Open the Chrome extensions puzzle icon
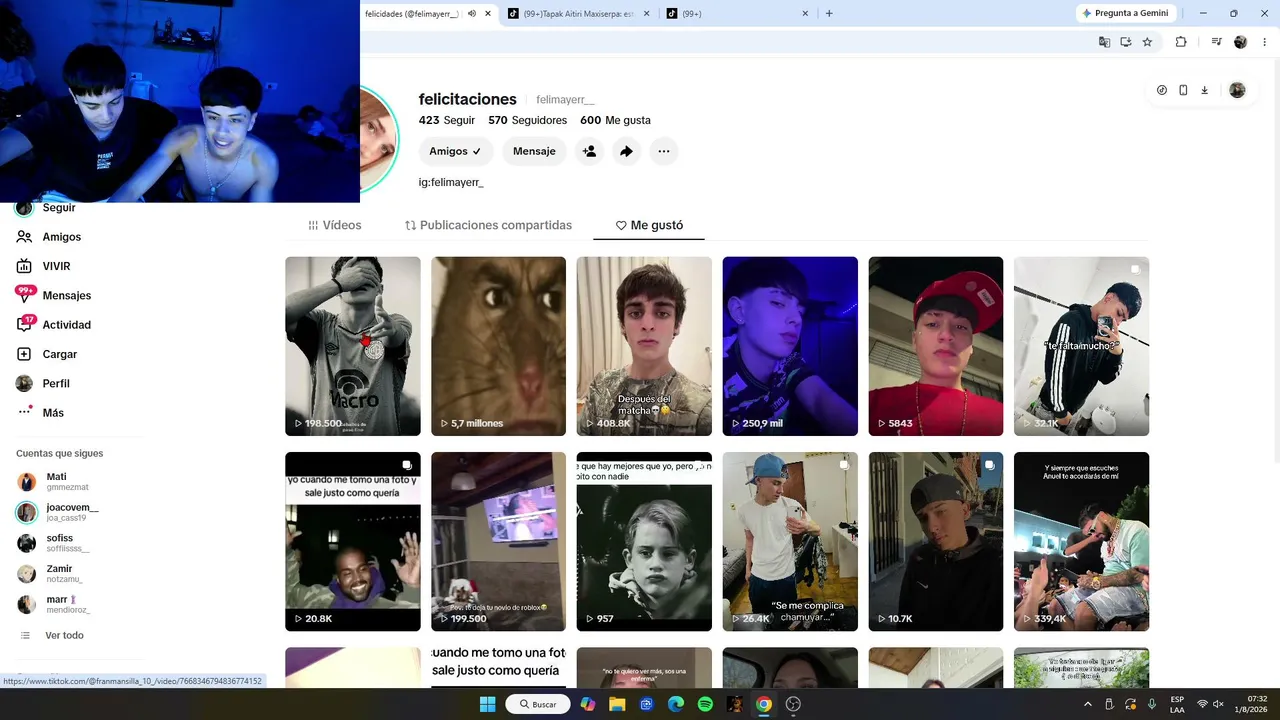 pos(1181,42)
